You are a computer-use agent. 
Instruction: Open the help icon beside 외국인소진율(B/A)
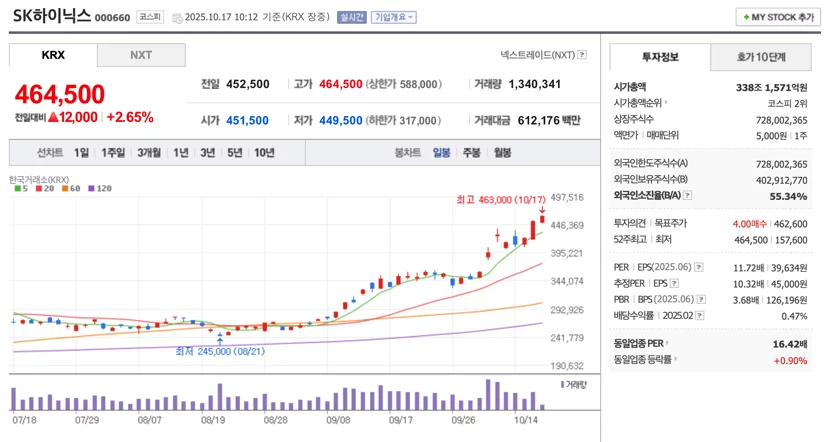(x=687, y=195)
